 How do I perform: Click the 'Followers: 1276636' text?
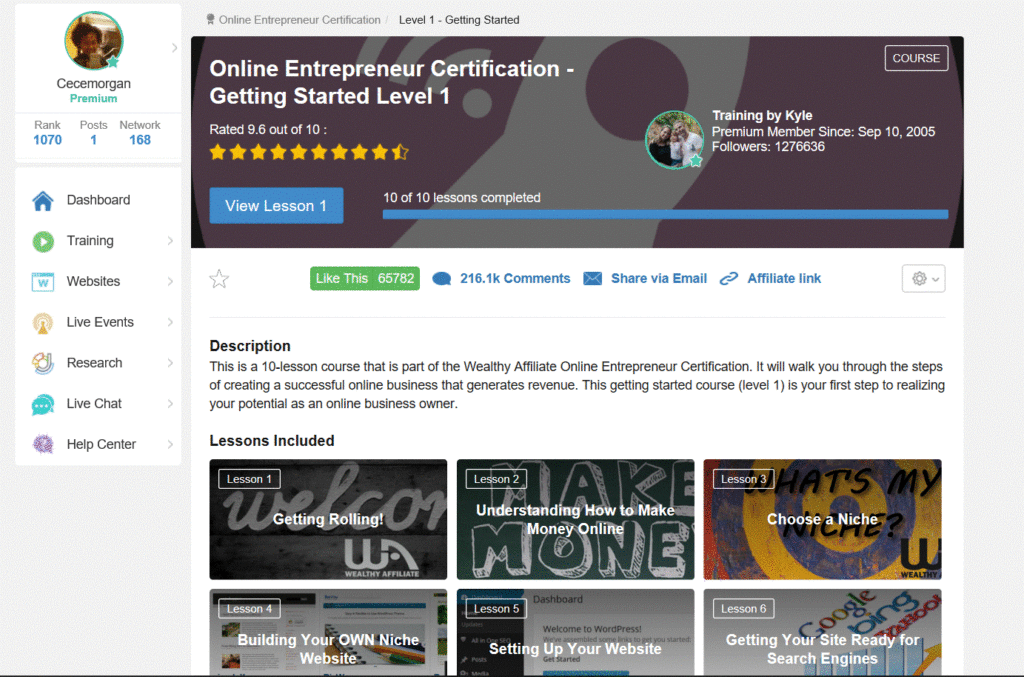768,147
